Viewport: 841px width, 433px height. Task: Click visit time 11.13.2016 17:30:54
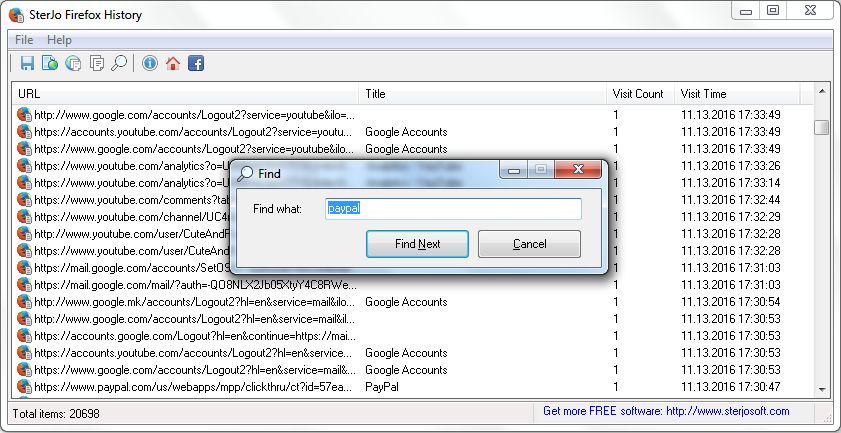coord(731,302)
